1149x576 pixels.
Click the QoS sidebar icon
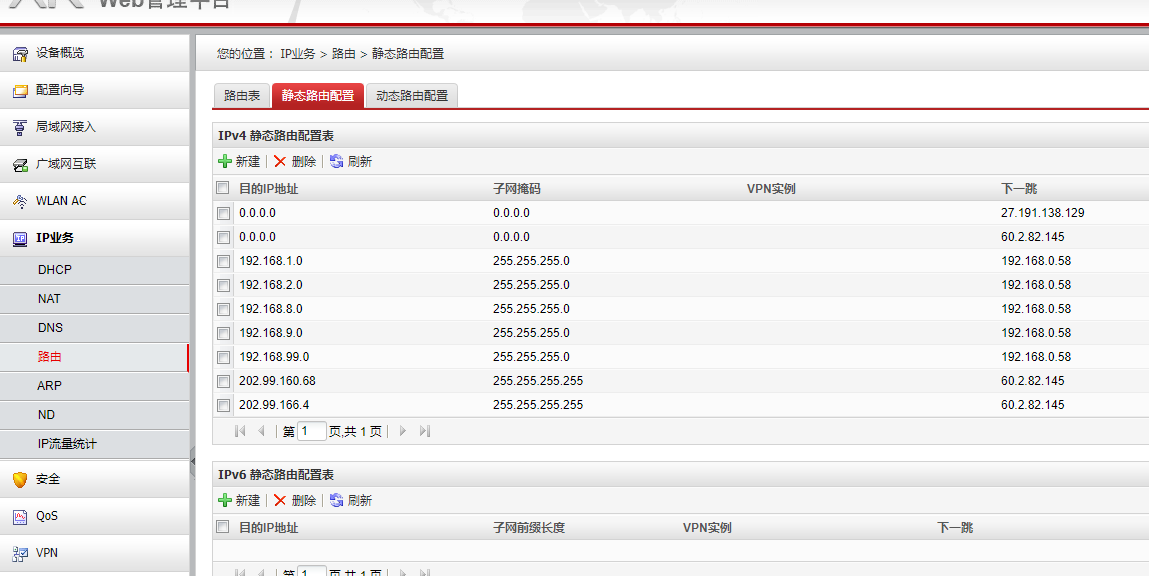(20, 516)
